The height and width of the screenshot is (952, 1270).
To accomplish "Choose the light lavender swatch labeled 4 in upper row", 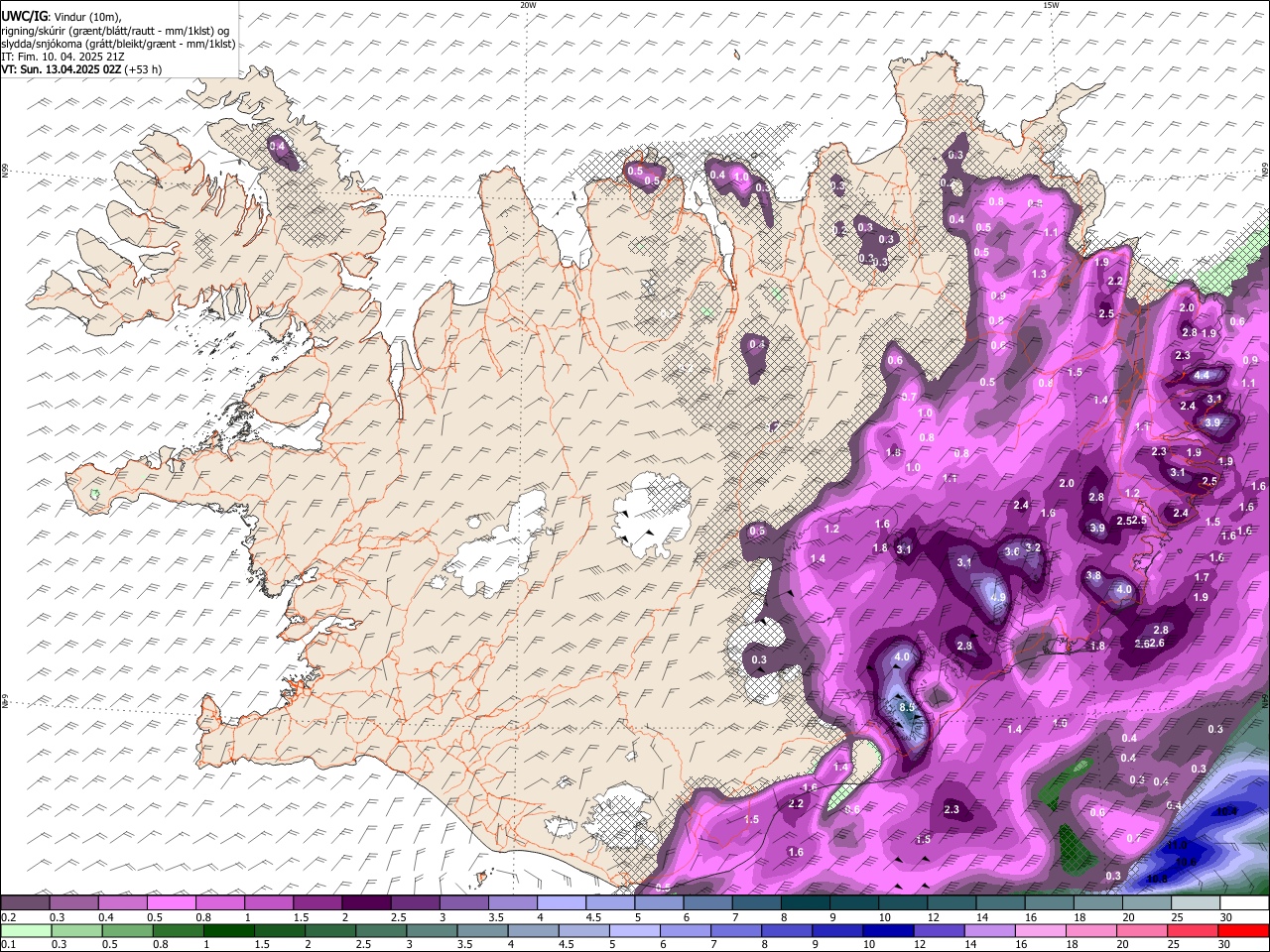I will point(562,903).
